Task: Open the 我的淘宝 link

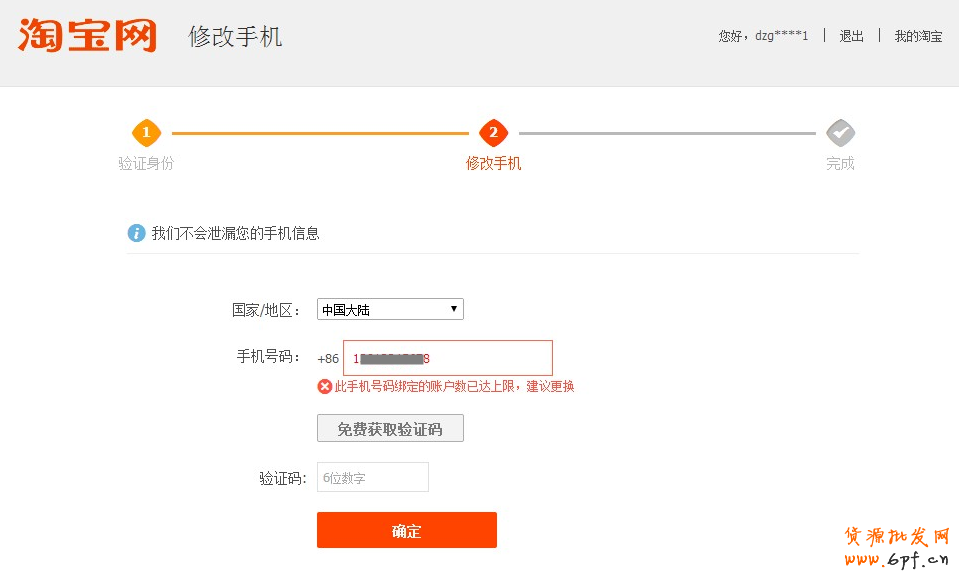Action: (x=918, y=36)
